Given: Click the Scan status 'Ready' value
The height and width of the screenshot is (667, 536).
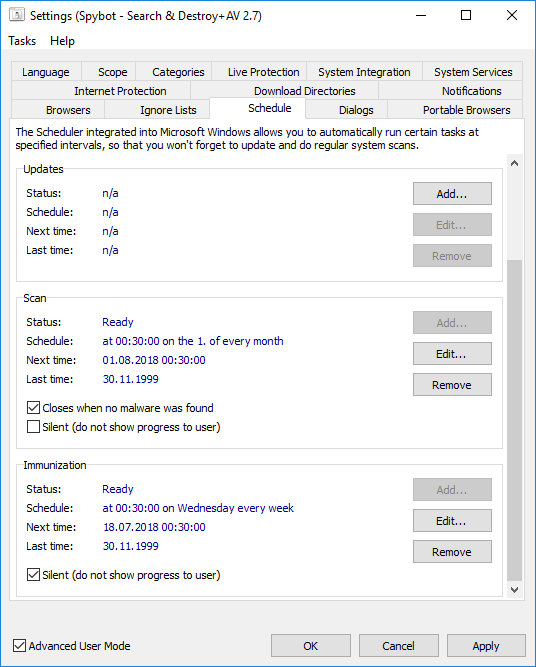Looking at the screenshot, I should click(118, 322).
